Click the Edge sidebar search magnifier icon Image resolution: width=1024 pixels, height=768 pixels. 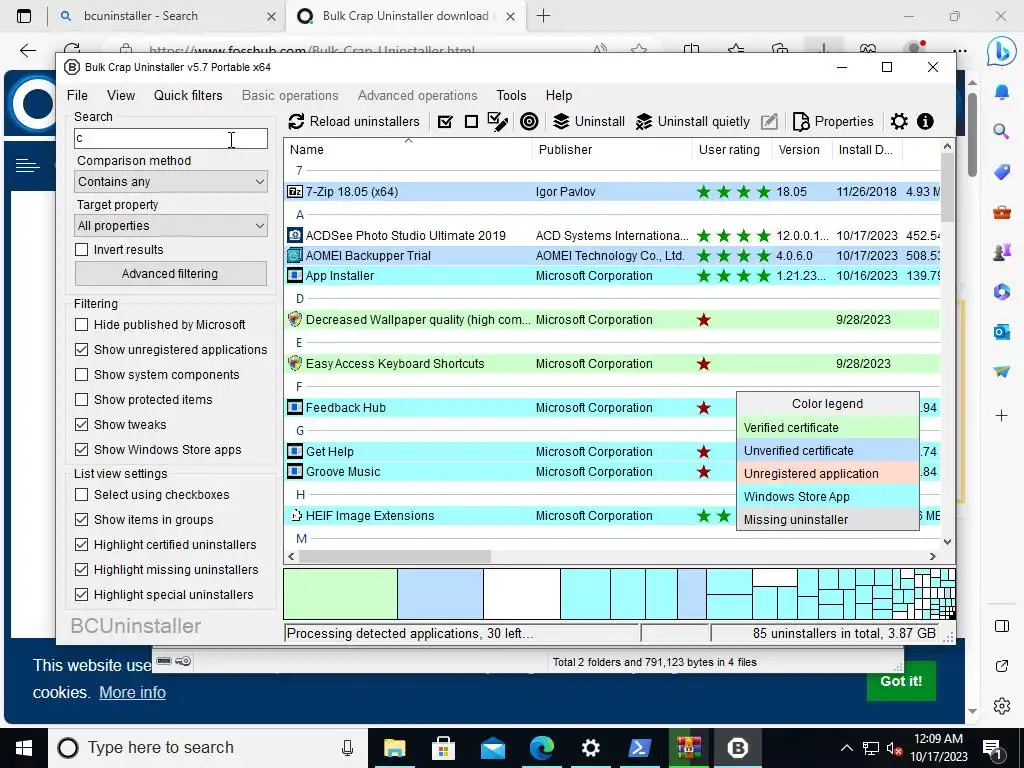tap(1001, 131)
